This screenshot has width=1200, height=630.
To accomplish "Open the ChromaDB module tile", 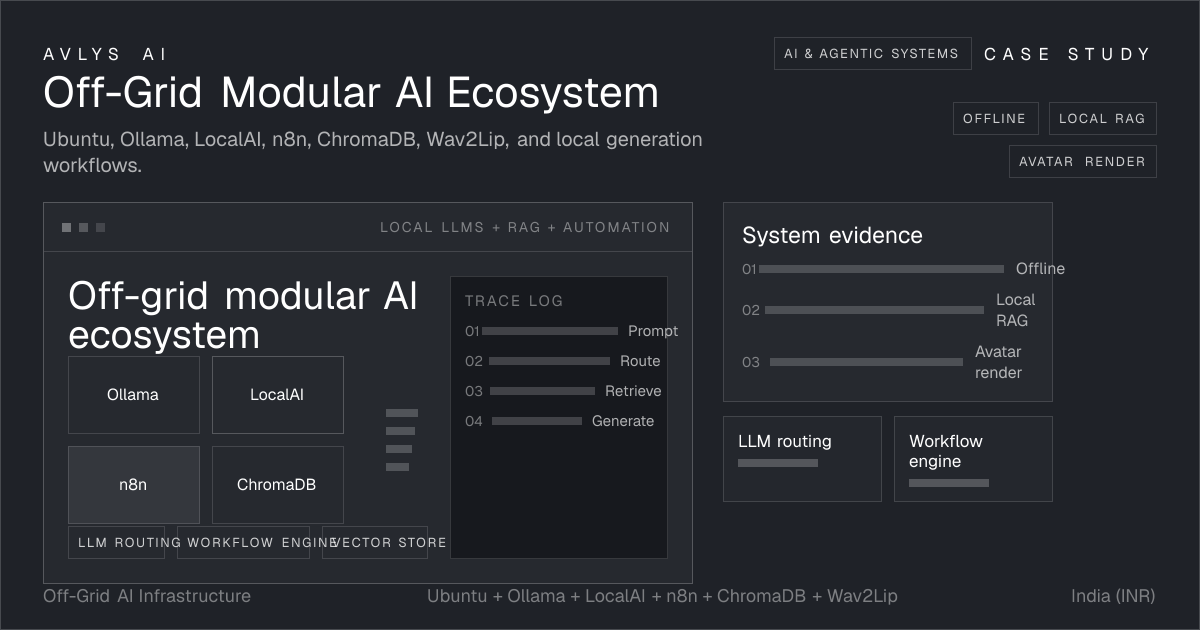I will 277,485.
